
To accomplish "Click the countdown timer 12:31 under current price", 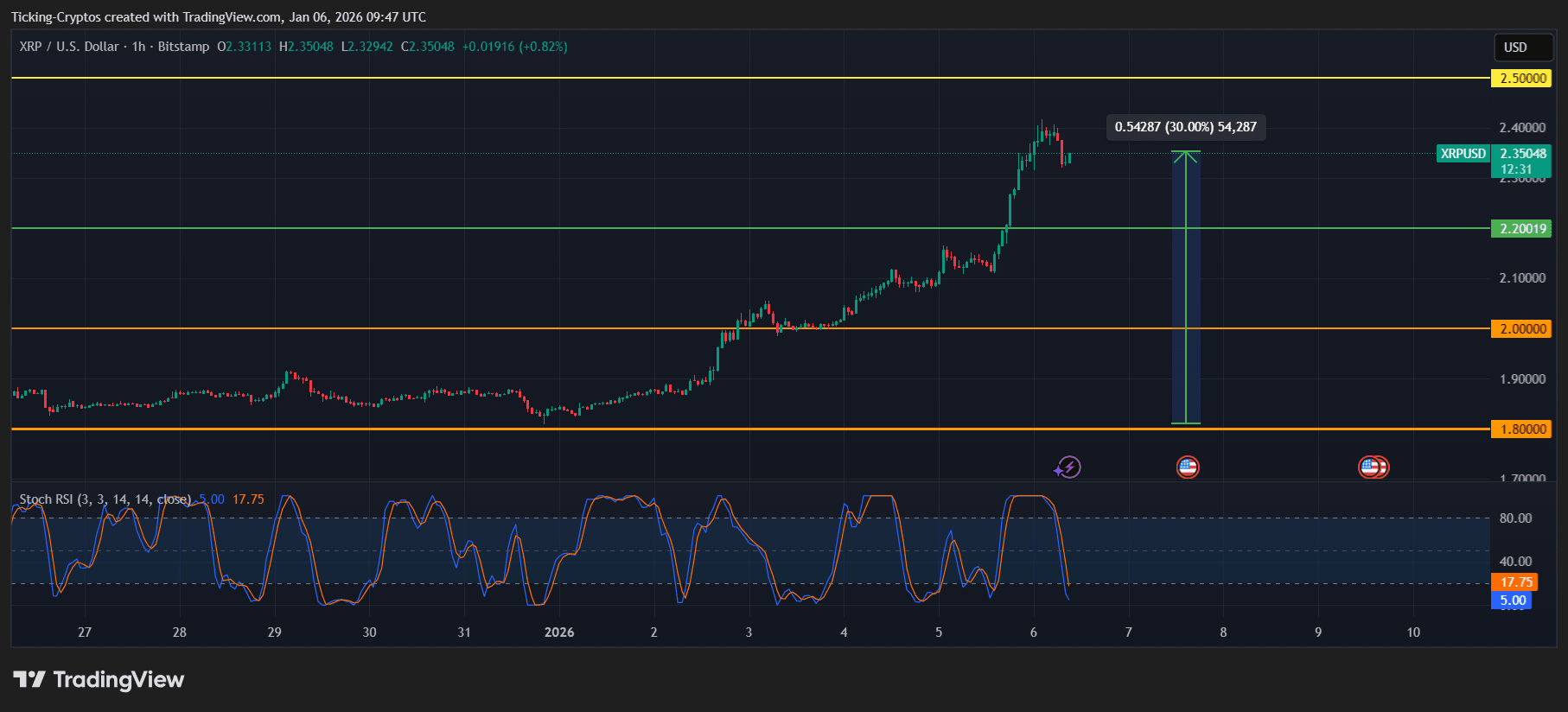I will [x=1516, y=169].
